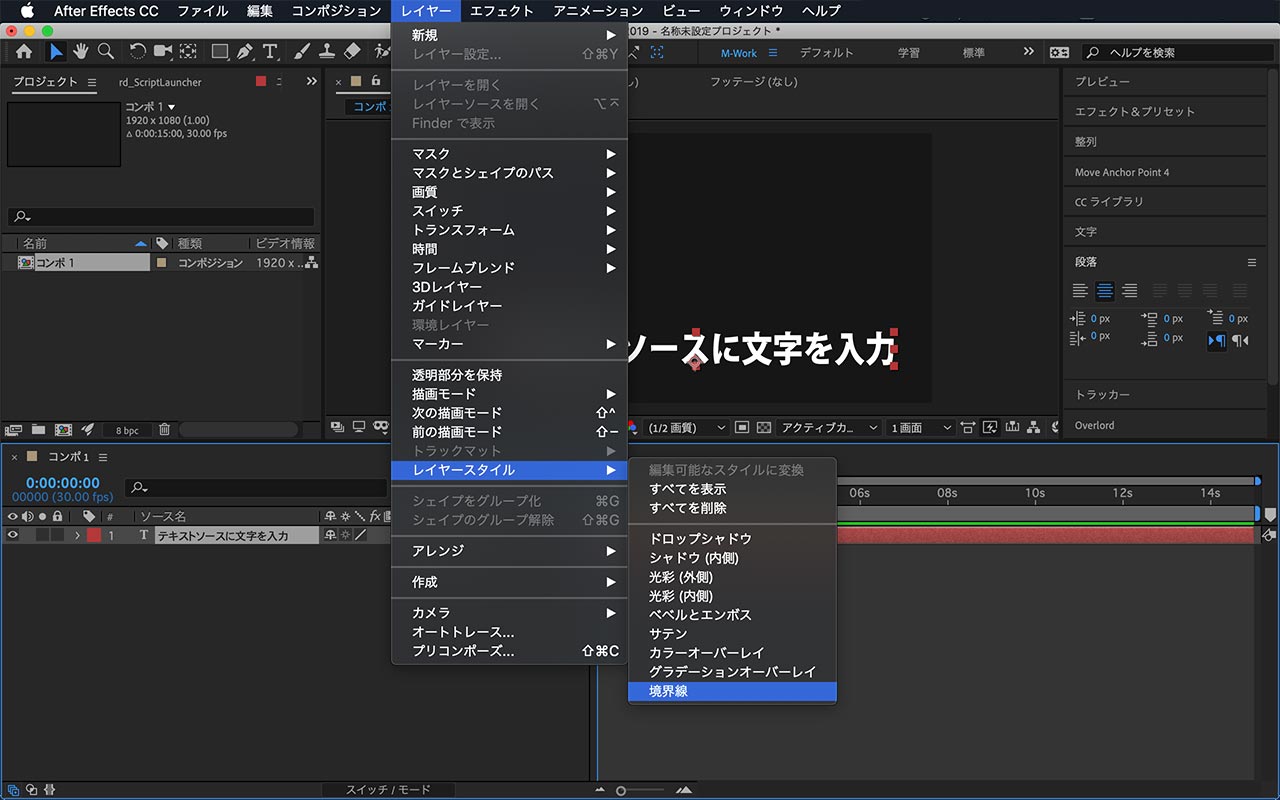Select the Type text tool
This screenshot has width=1280, height=800.
[269, 52]
